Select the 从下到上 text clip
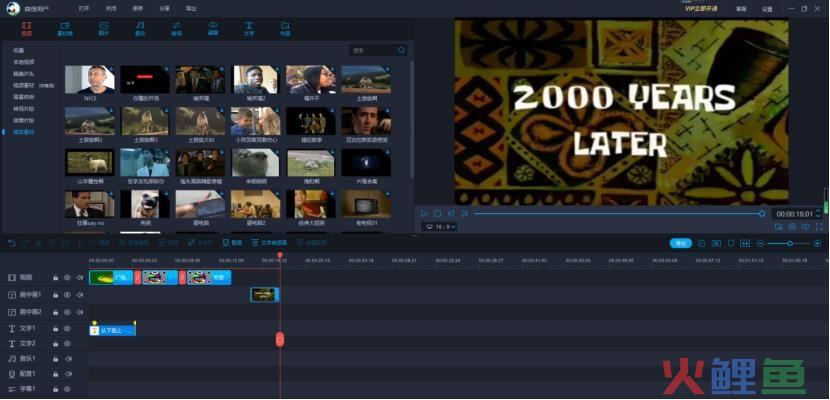This screenshot has width=830, height=400. 112,331
